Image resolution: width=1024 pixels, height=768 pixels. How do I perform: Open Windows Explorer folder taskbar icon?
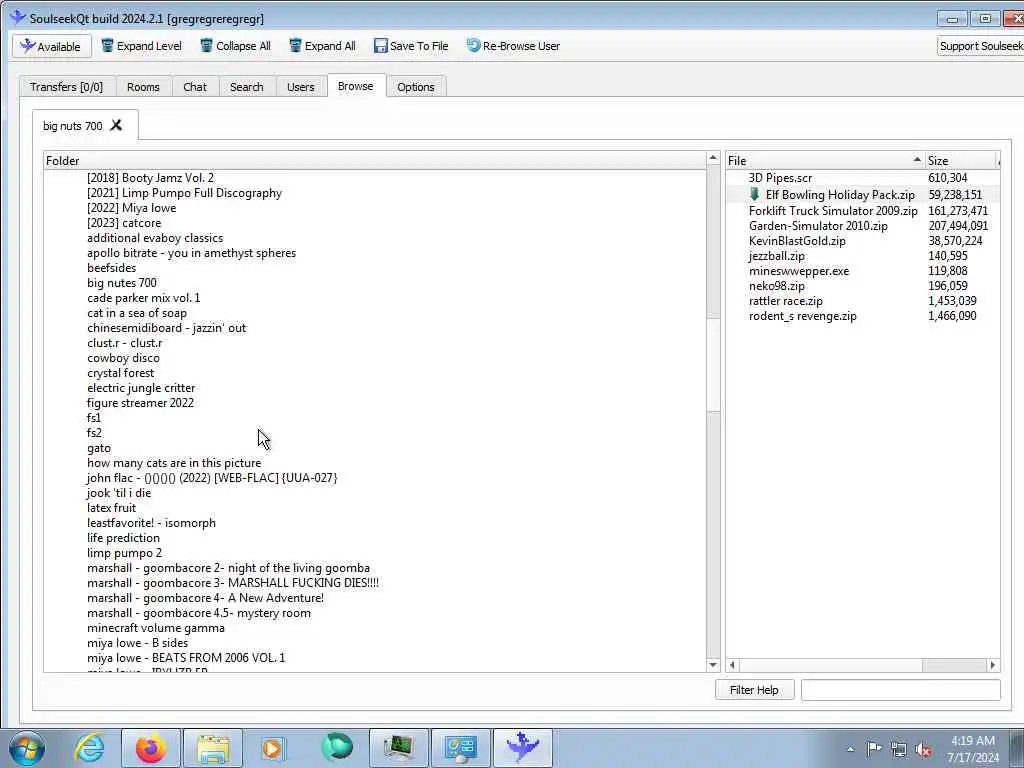212,748
